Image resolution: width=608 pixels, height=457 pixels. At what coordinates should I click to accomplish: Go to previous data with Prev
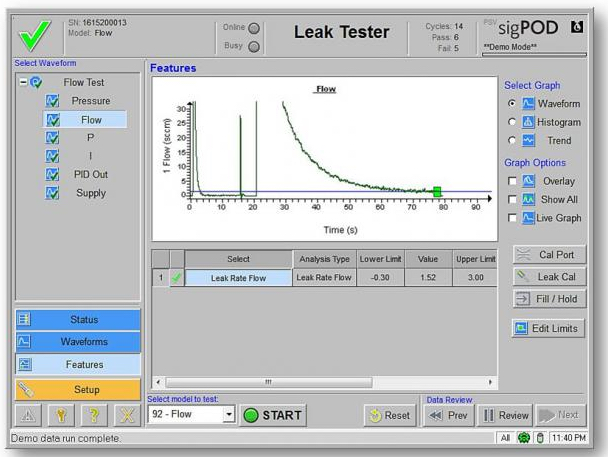tap(449, 416)
